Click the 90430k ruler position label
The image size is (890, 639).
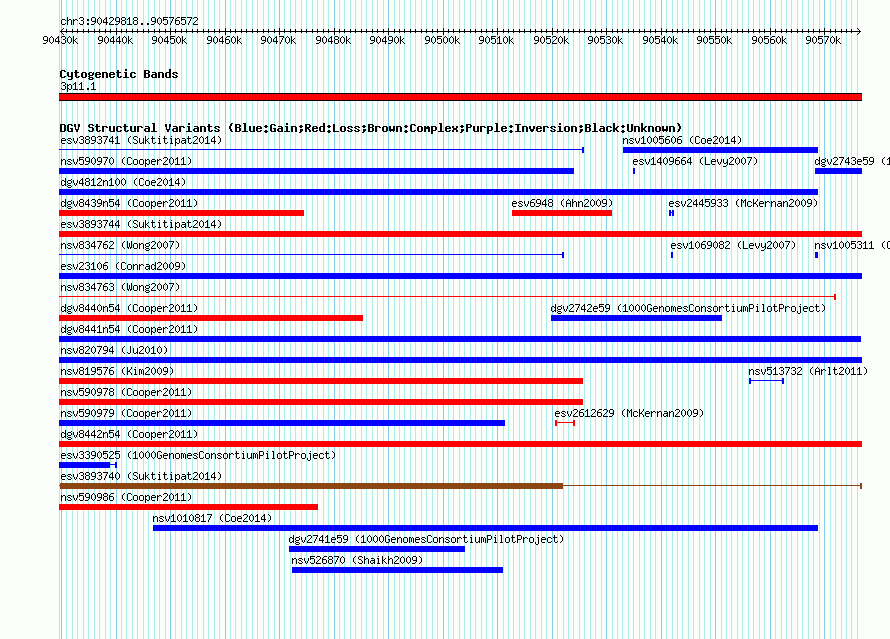pyautogui.click(x=60, y=40)
